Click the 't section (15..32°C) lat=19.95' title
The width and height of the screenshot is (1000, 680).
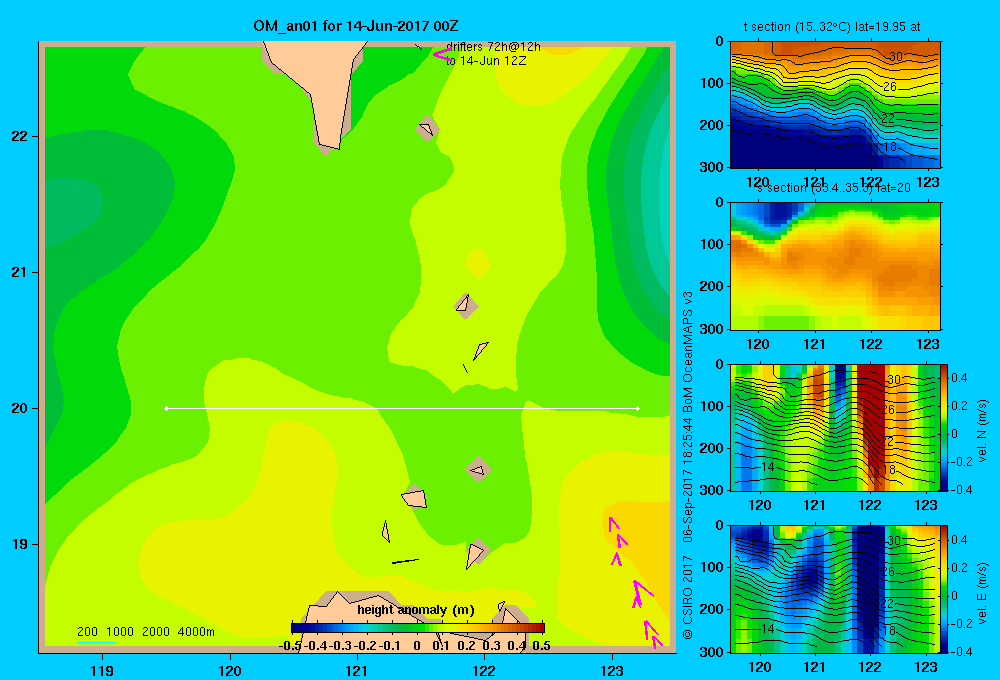click(x=832, y=27)
